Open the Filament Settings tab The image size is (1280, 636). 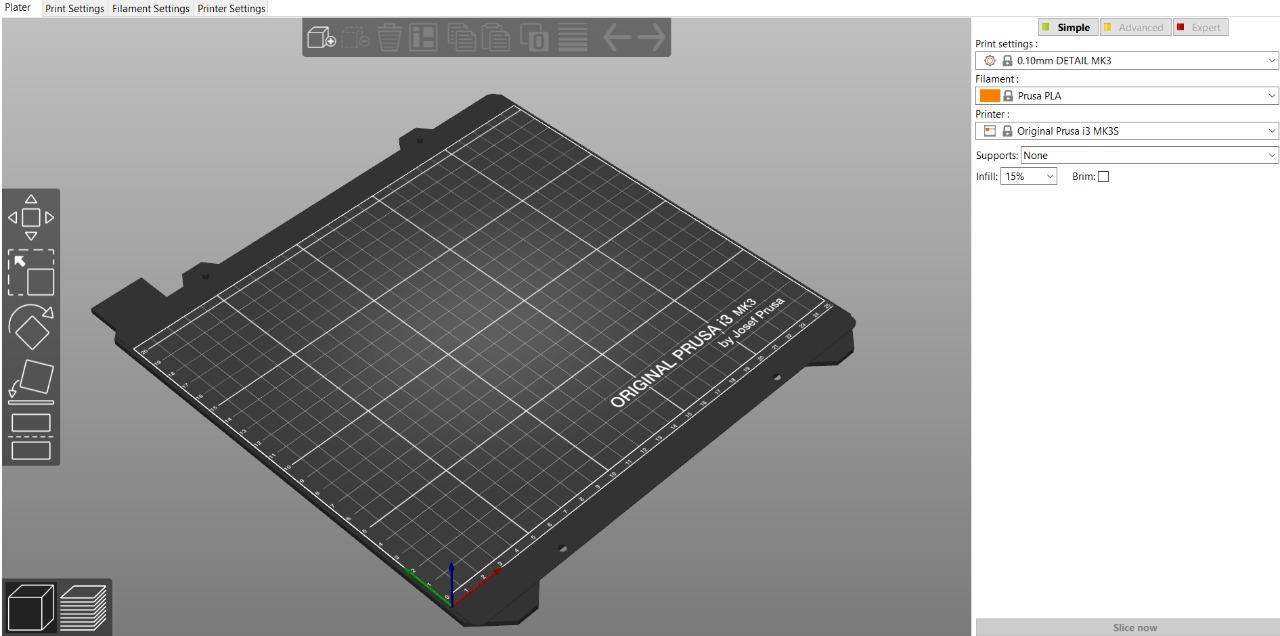point(151,8)
